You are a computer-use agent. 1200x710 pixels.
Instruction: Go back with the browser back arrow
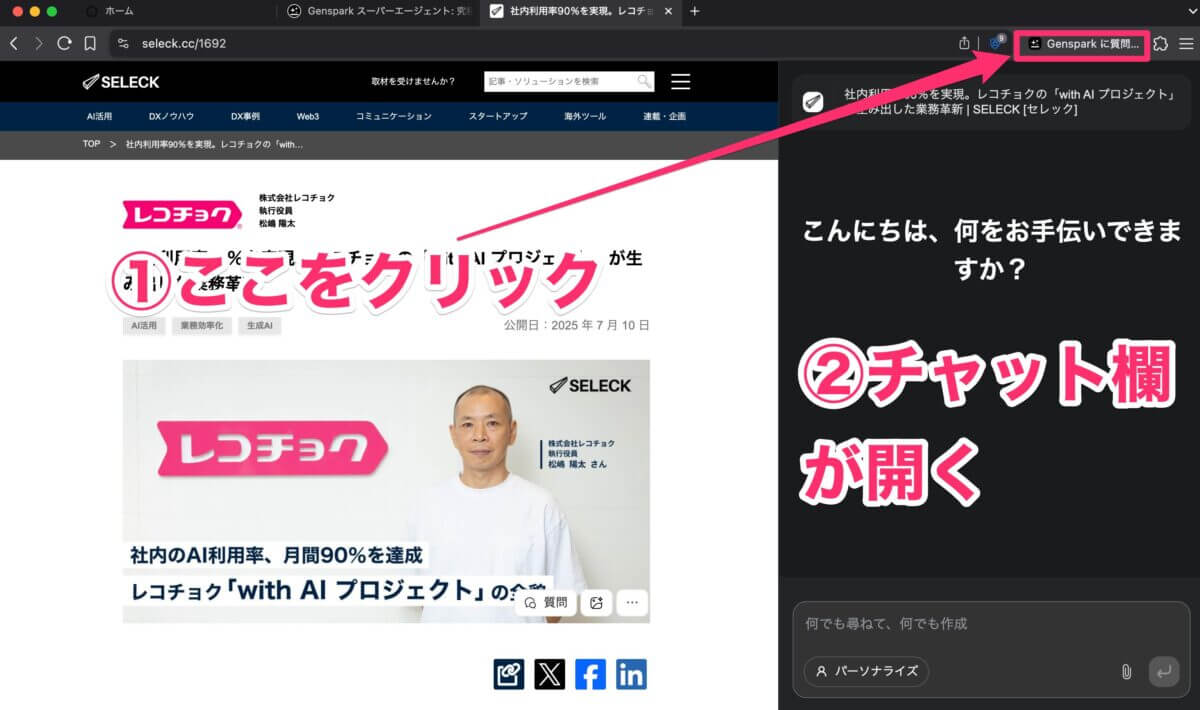[x=14, y=43]
